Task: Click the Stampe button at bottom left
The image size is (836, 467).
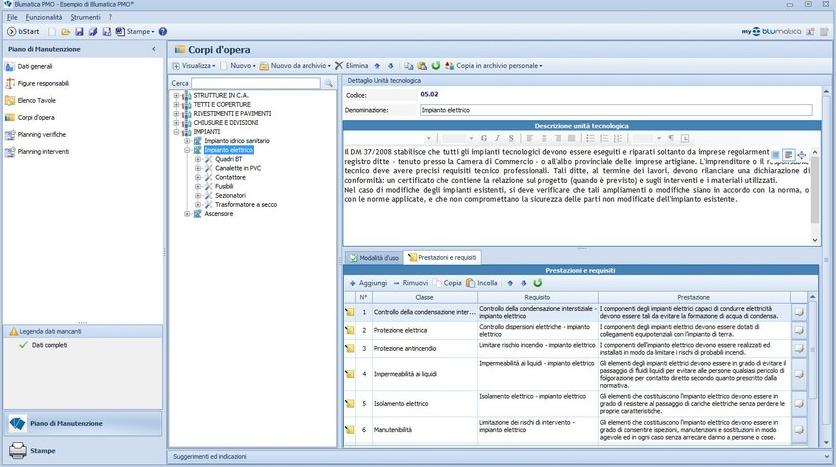Action: (44, 451)
